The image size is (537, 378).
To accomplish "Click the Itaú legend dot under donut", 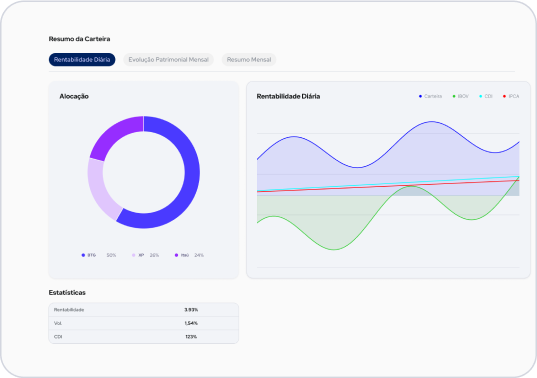I will pos(176,255).
